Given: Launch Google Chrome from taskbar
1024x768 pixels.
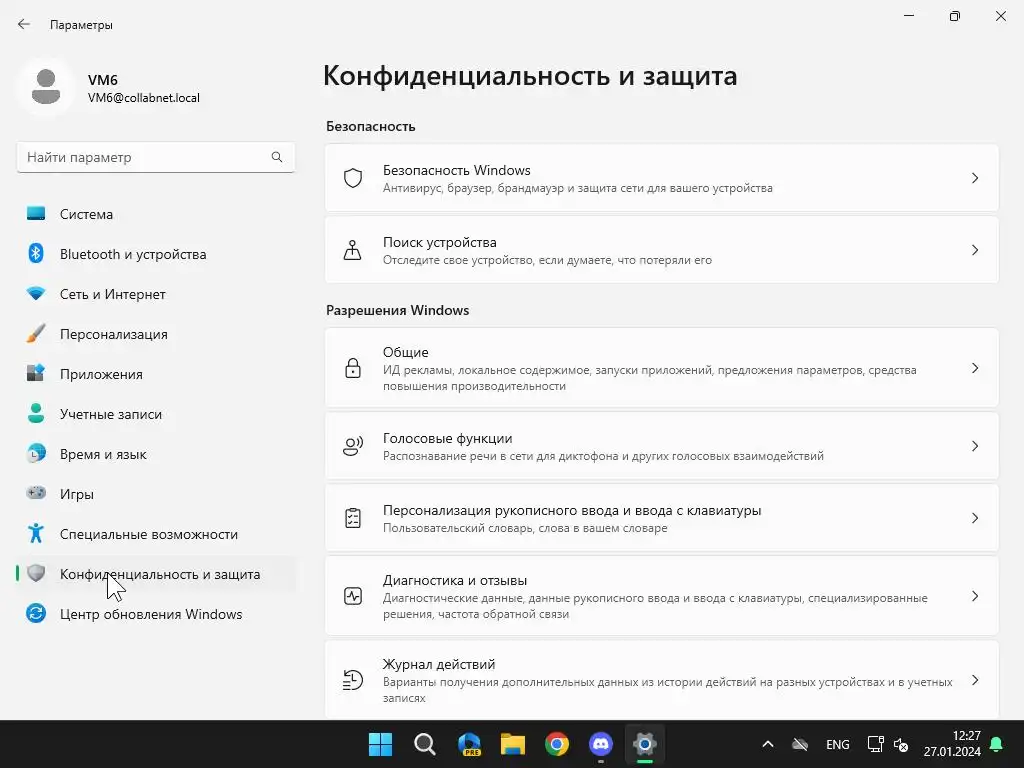Looking at the screenshot, I should [557, 744].
